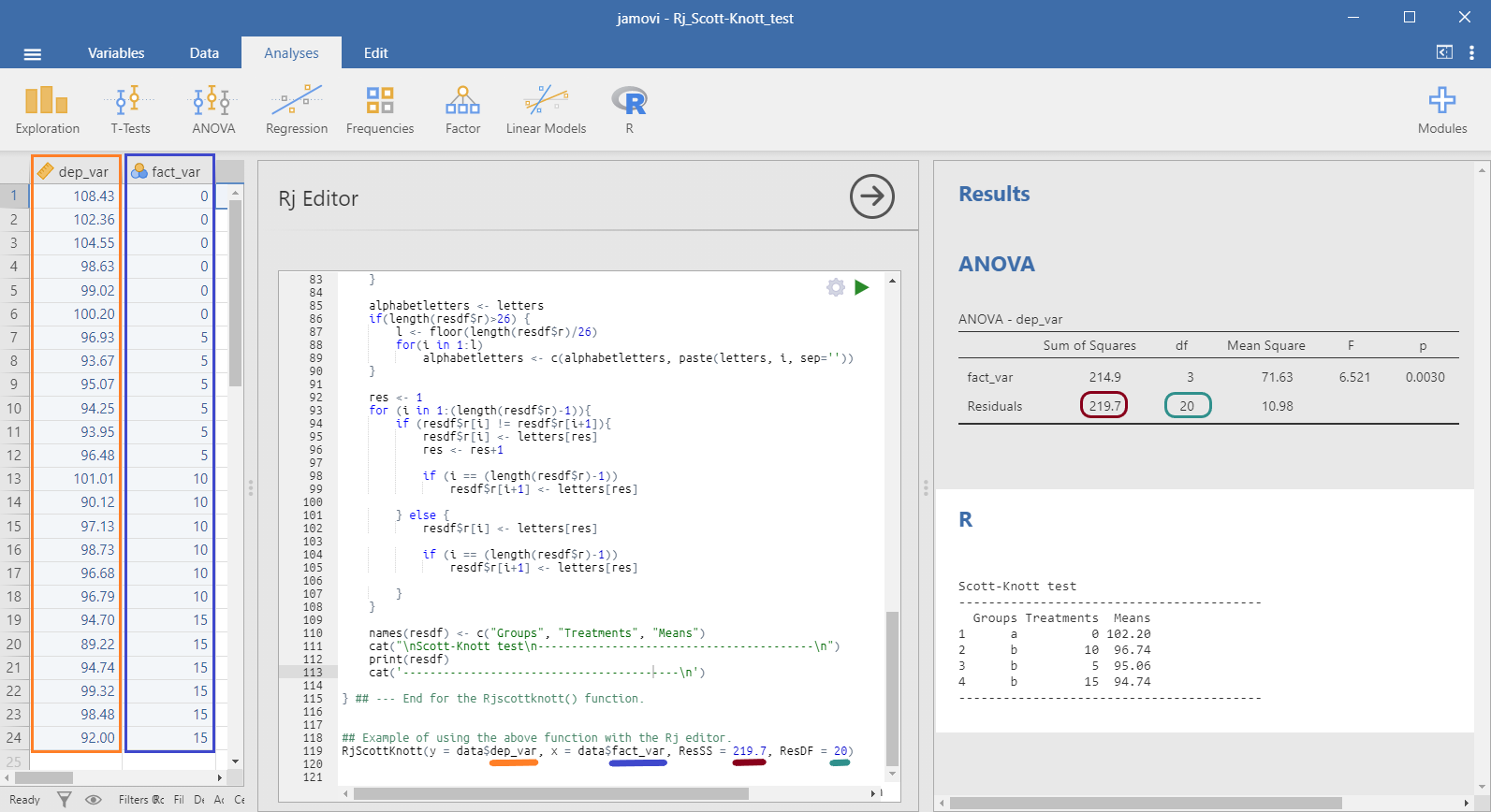Click the Ready status text

pyautogui.click(x=25, y=800)
